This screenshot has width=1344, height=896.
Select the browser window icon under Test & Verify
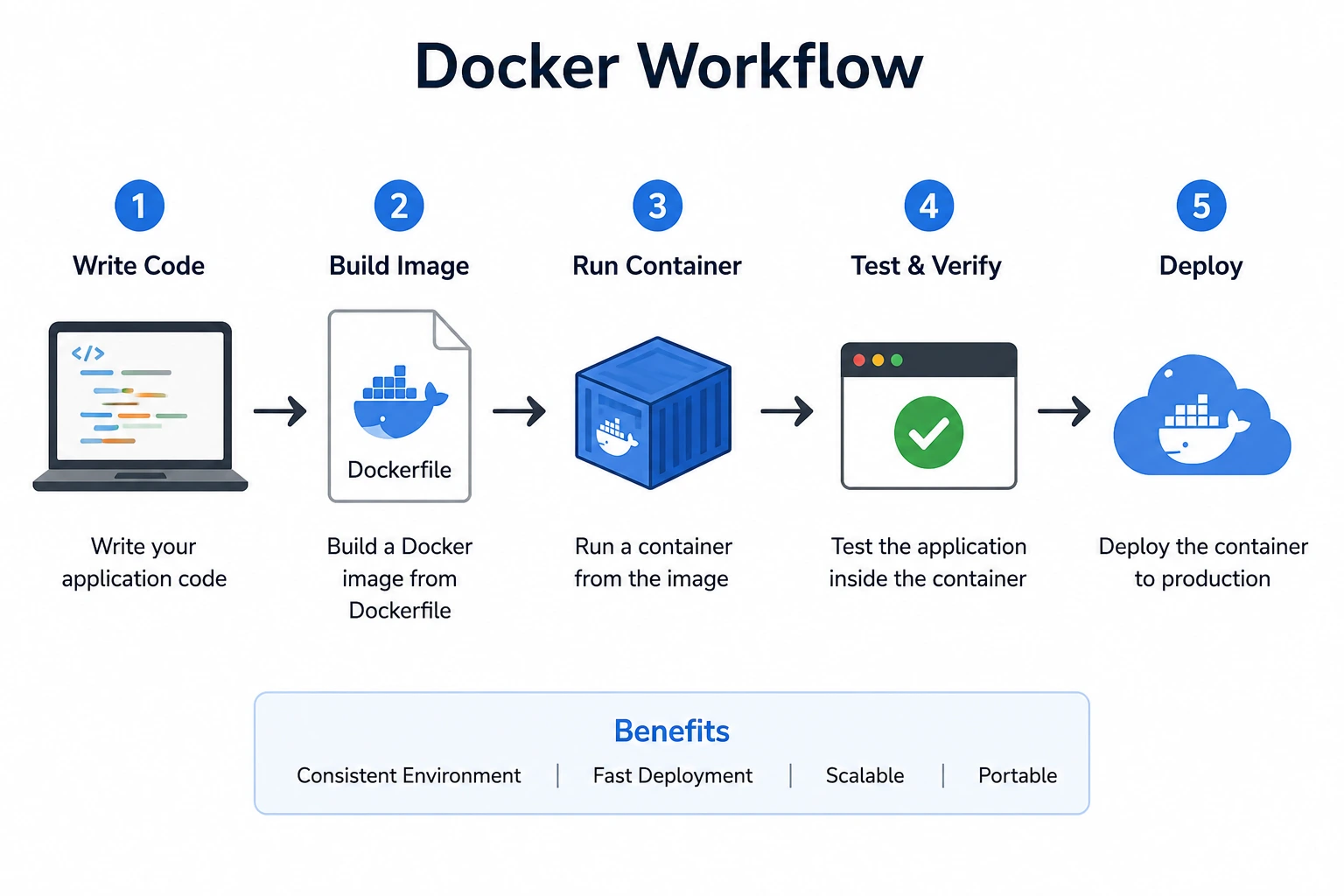tap(929, 416)
